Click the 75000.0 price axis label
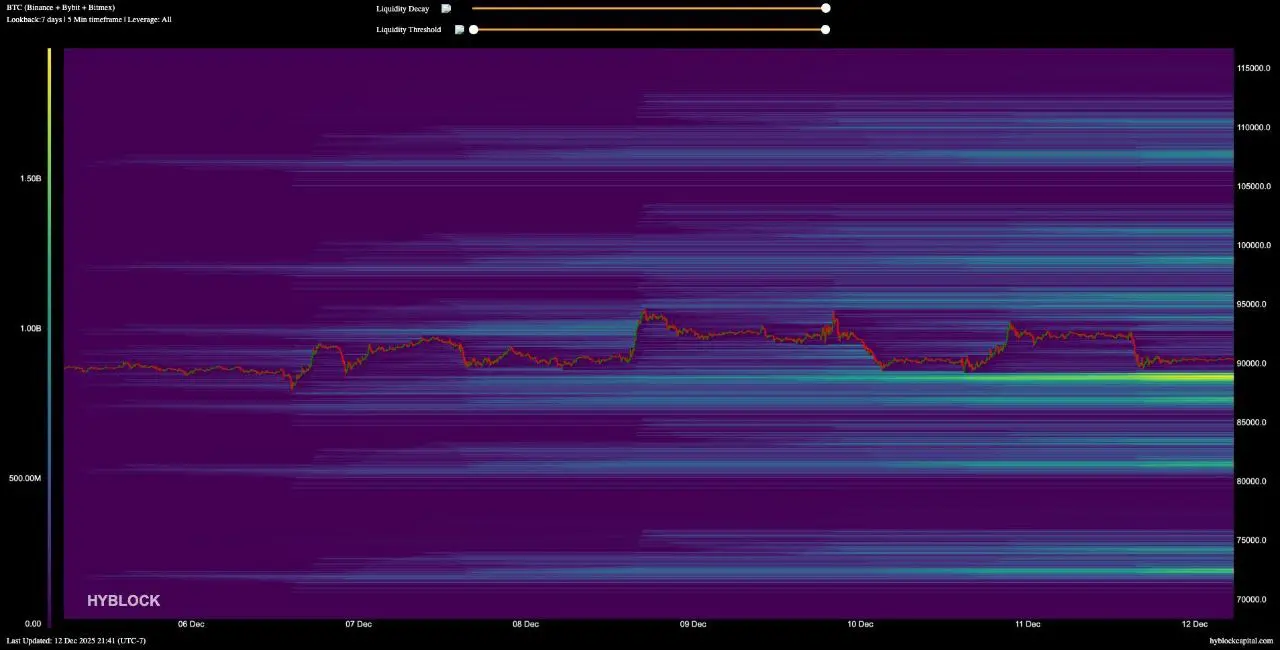 pyautogui.click(x=1251, y=540)
